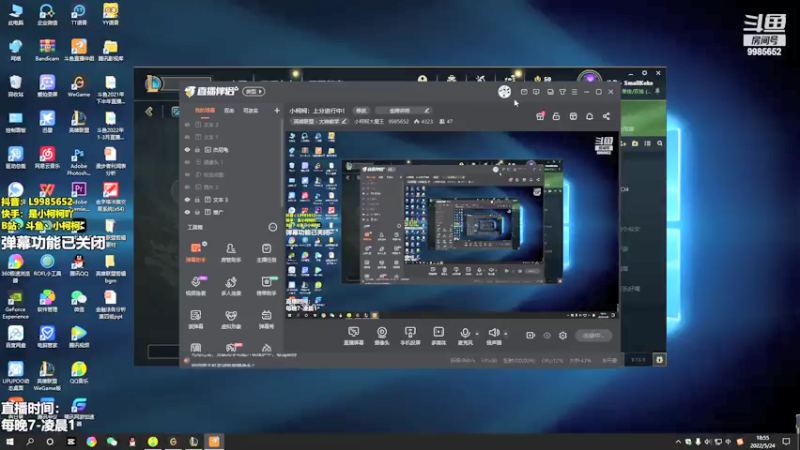Edit the 英雄联盟 category tag pencil
800x450 pixels.
344,121
